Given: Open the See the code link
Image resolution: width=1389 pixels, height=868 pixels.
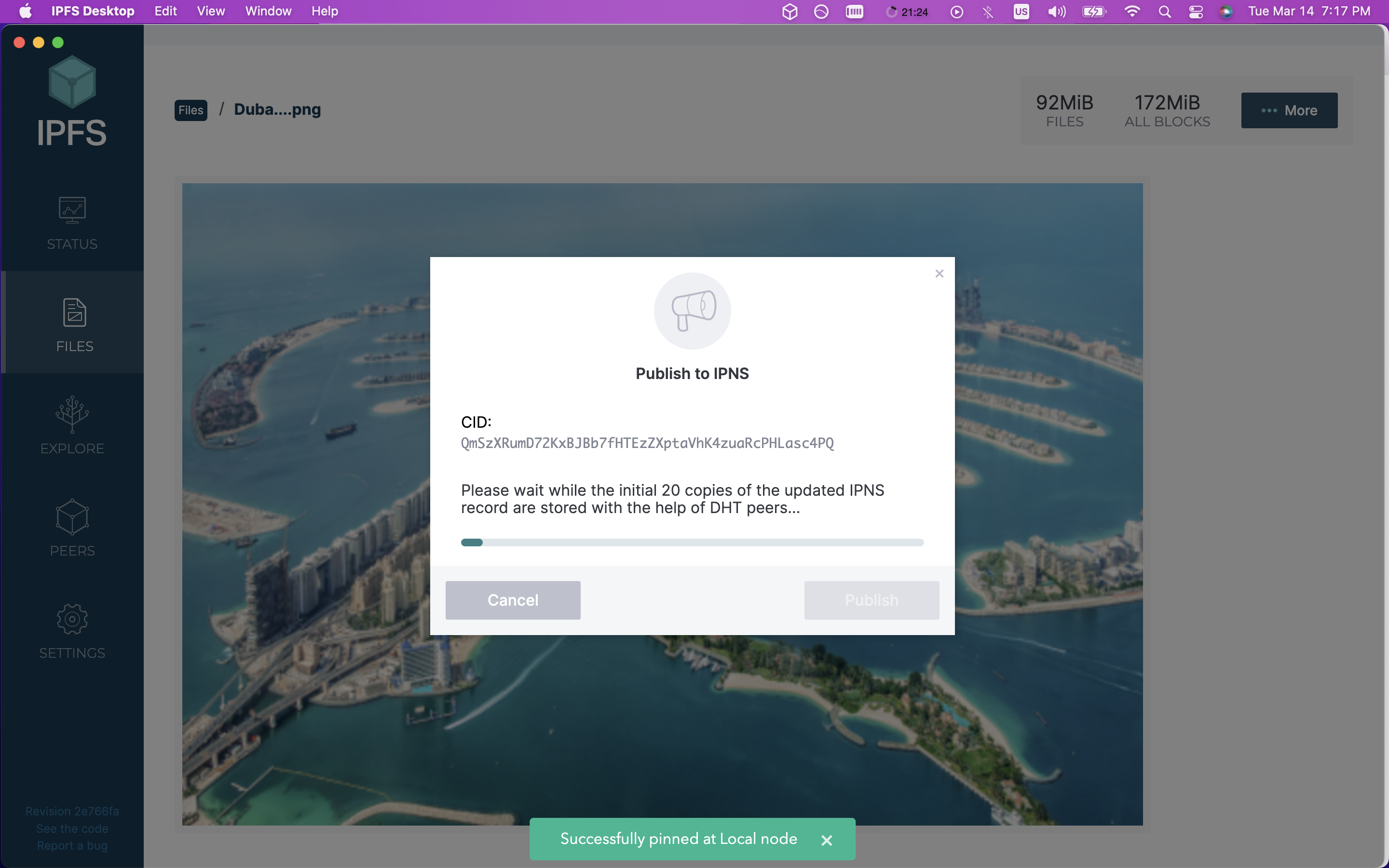Looking at the screenshot, I should (72, 828).
